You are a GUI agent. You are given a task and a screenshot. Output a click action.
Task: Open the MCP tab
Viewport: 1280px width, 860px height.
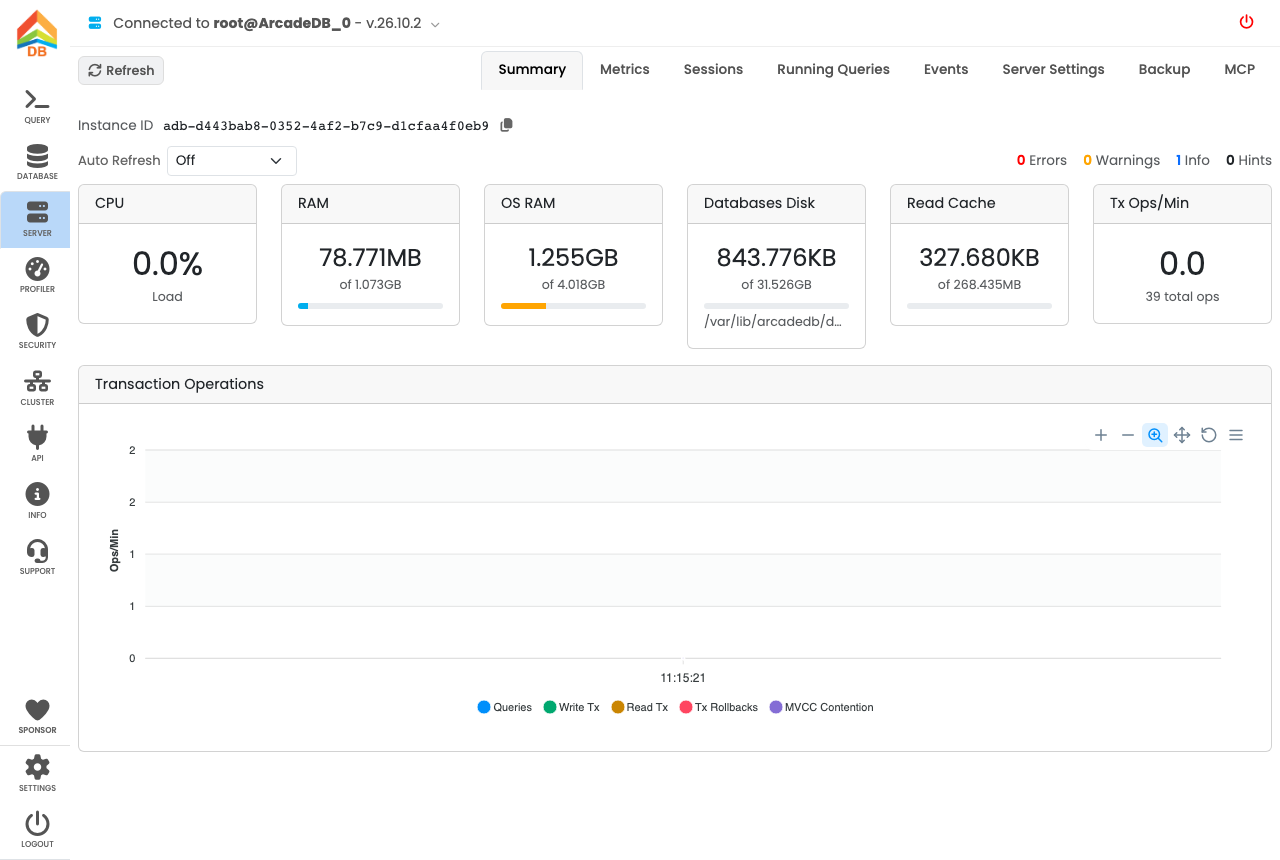(x=1239, y=69)
